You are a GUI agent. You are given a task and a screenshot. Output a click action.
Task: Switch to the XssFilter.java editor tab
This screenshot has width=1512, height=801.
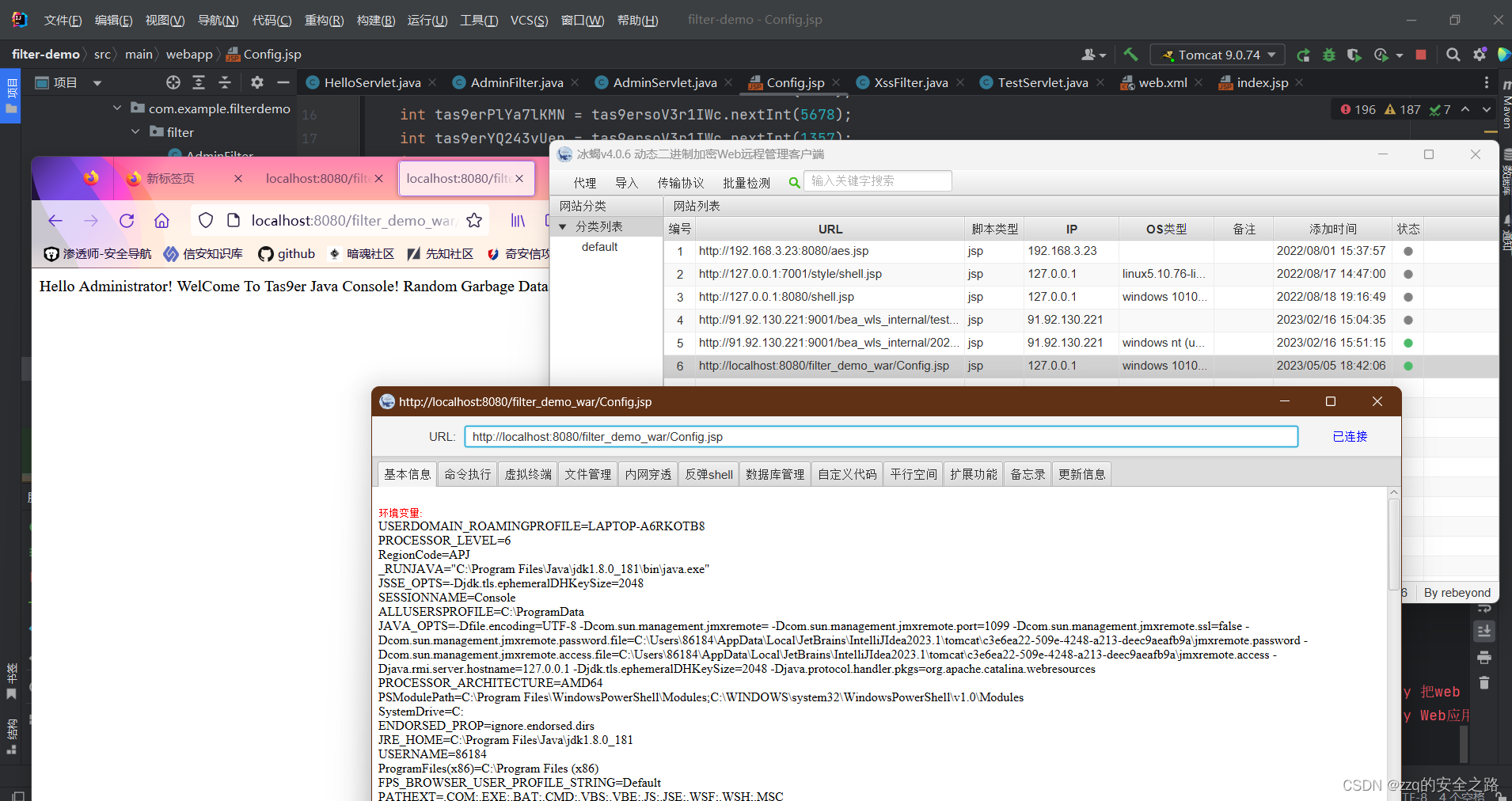coord(910,82)
